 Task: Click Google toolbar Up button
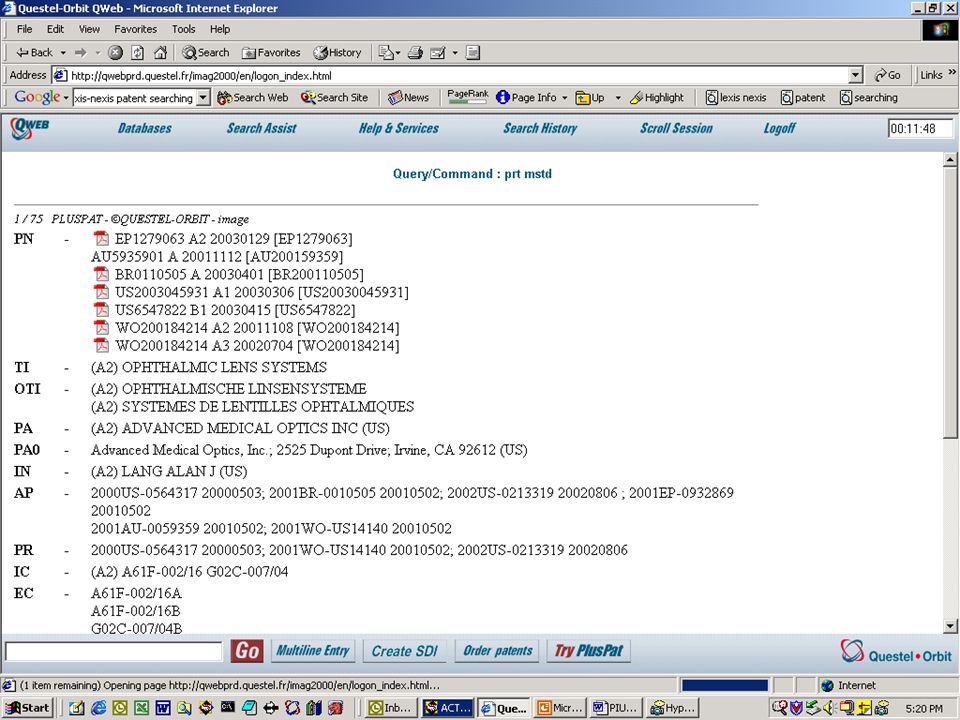click(590, 97)
